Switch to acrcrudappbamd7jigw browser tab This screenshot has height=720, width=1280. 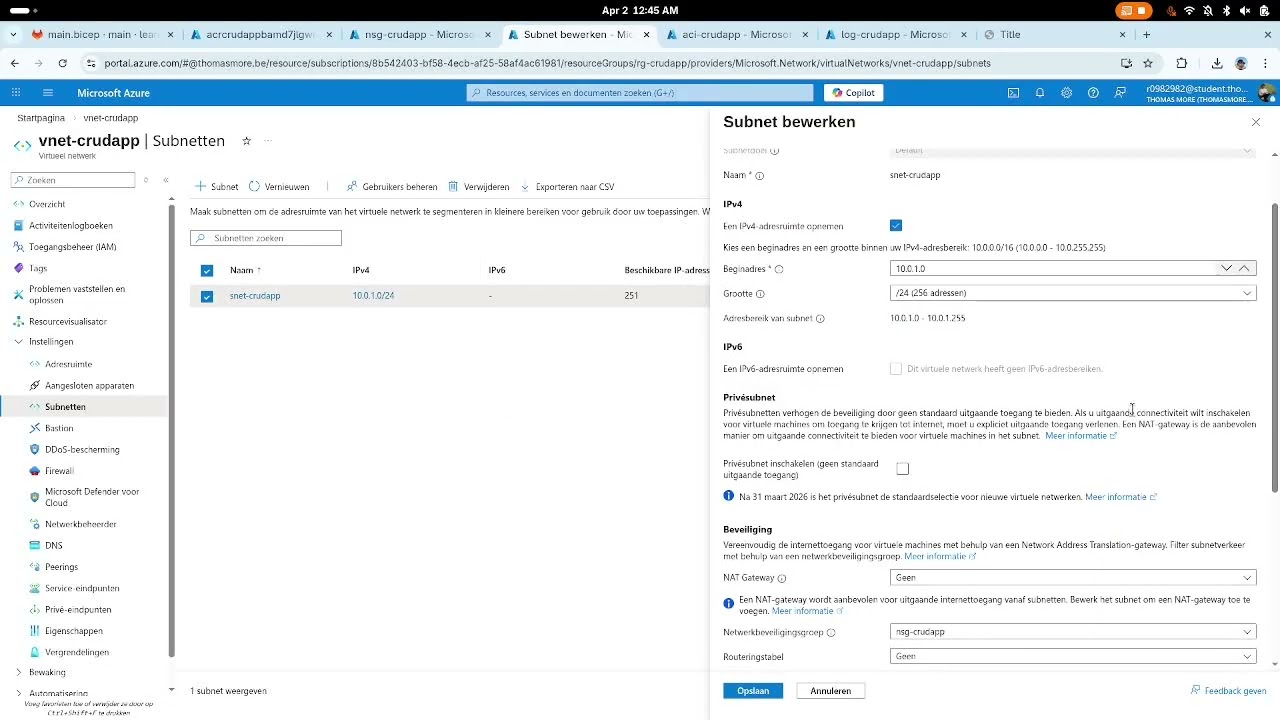point(260,34)
